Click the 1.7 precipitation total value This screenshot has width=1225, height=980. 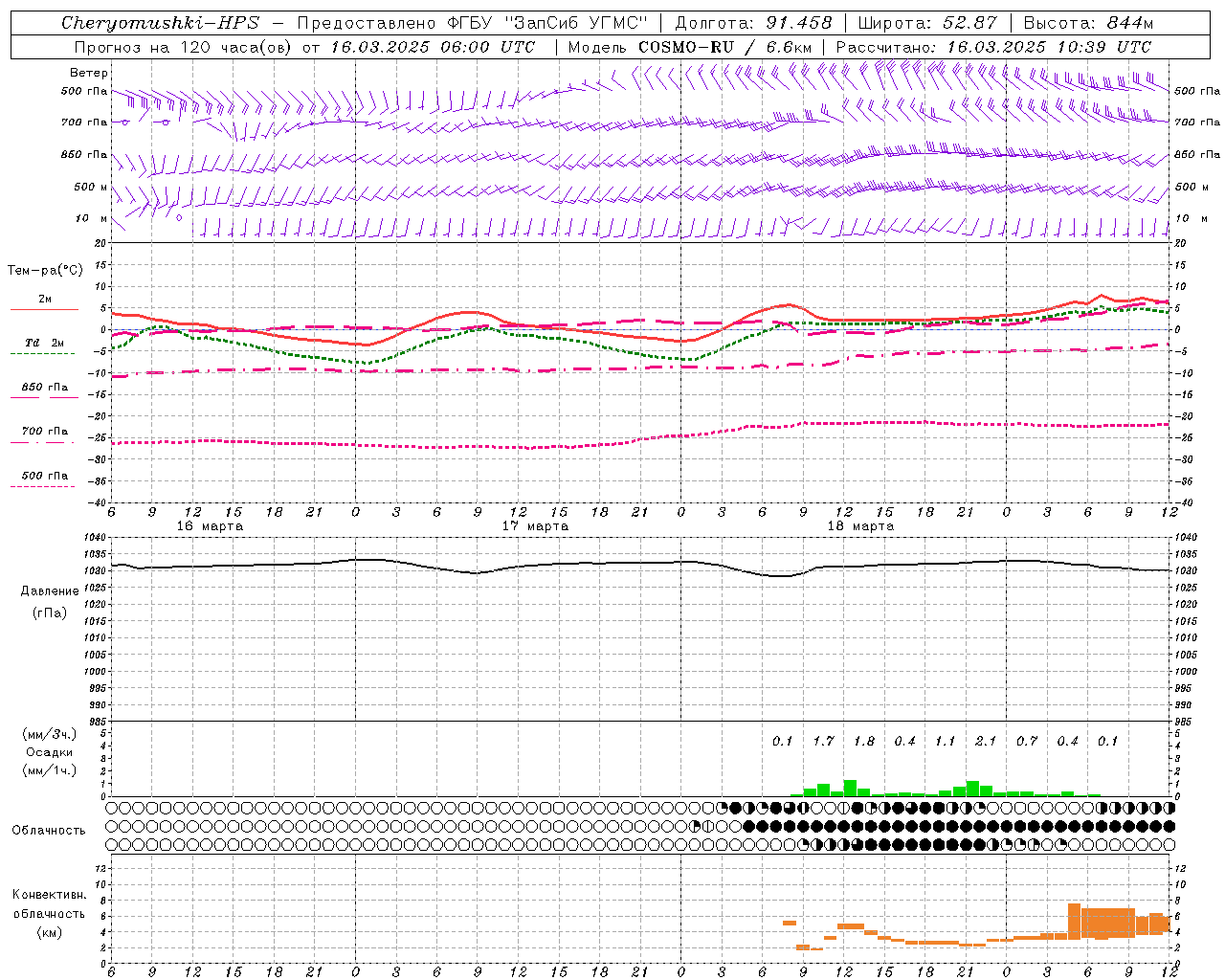[x=823, y=741]
